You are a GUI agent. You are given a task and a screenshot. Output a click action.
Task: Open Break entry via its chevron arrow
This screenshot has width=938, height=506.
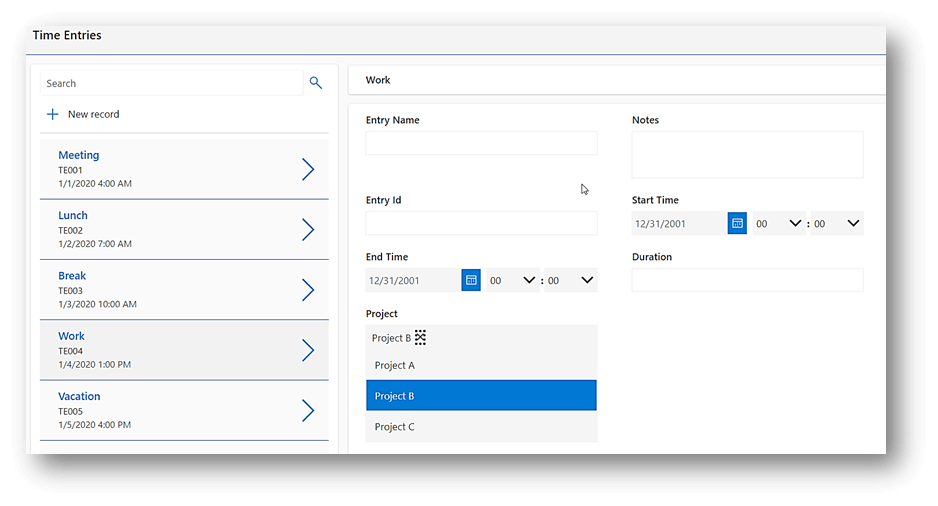[308, 290]
